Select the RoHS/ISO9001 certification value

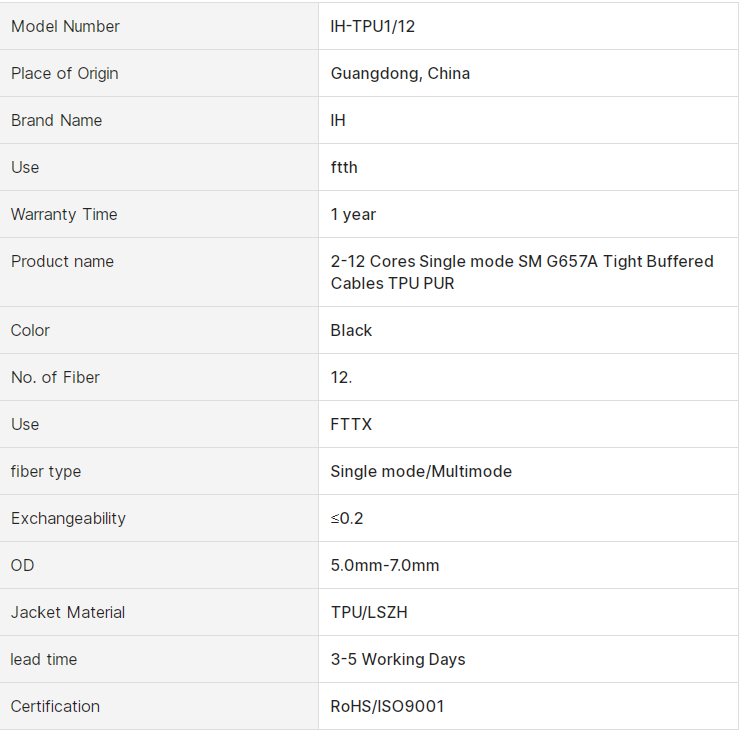[x=387, y=707]
